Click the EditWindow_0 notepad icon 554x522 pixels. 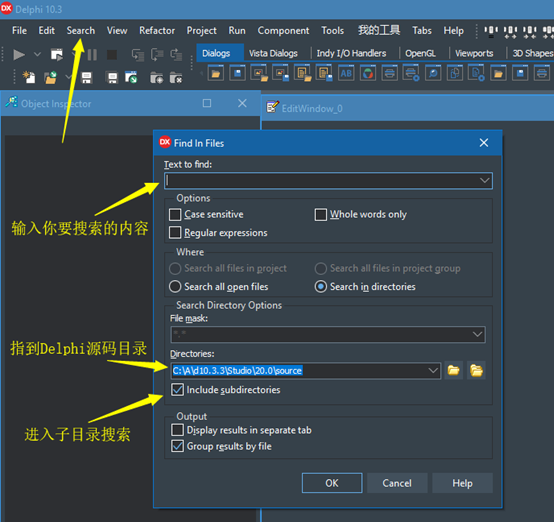click(272, 107)
